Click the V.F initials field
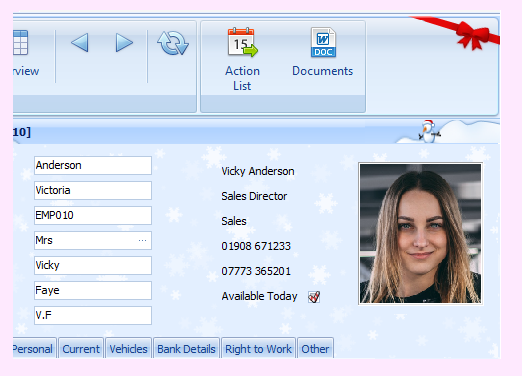522x376 pixels. pos(93,315)
